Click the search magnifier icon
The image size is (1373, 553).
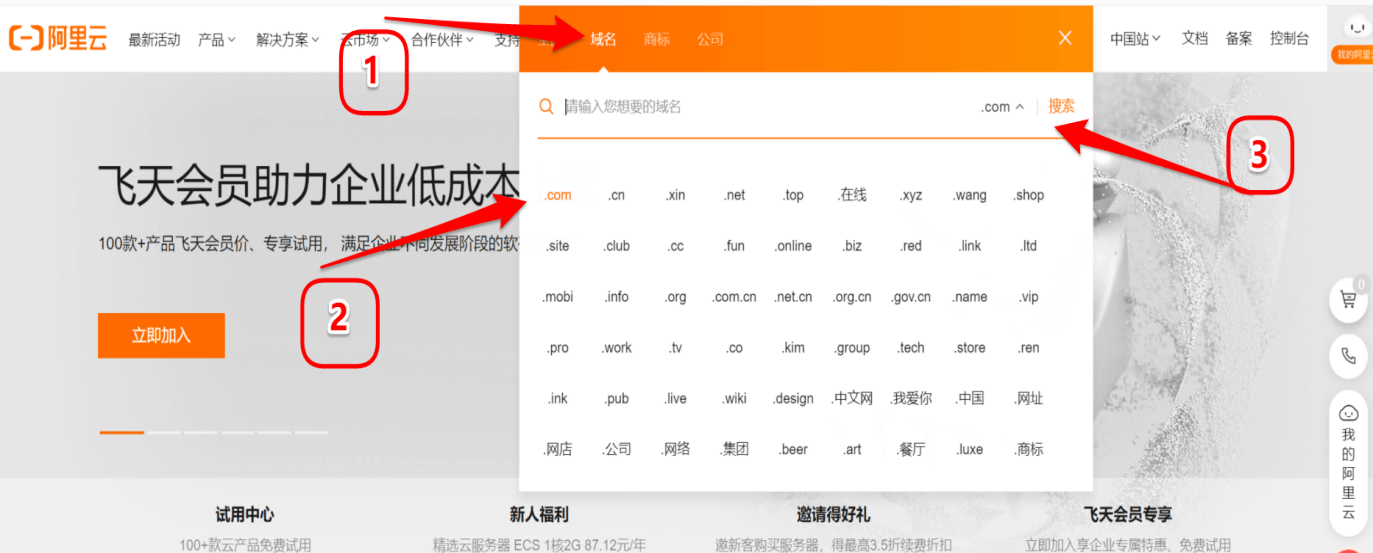[546, 107]
